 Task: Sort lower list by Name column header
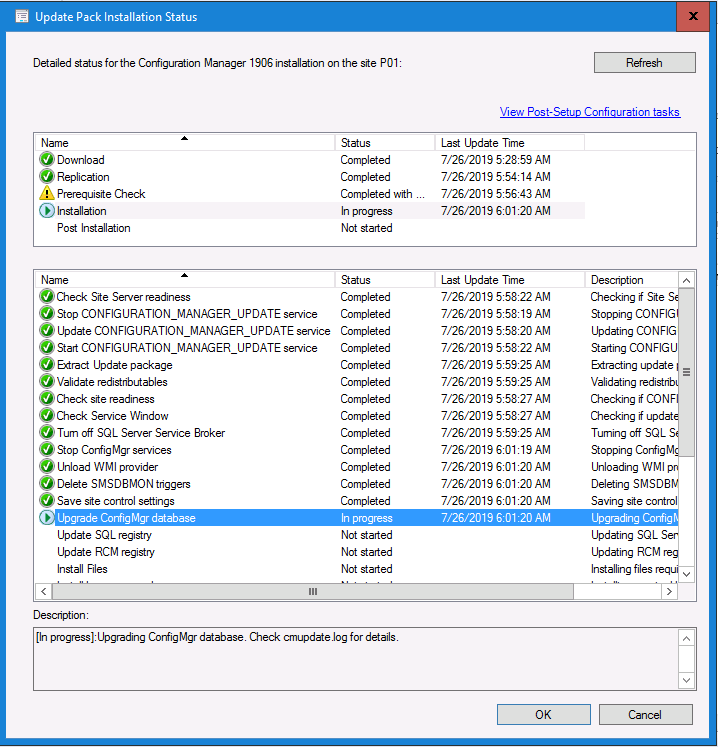[185, 280]
